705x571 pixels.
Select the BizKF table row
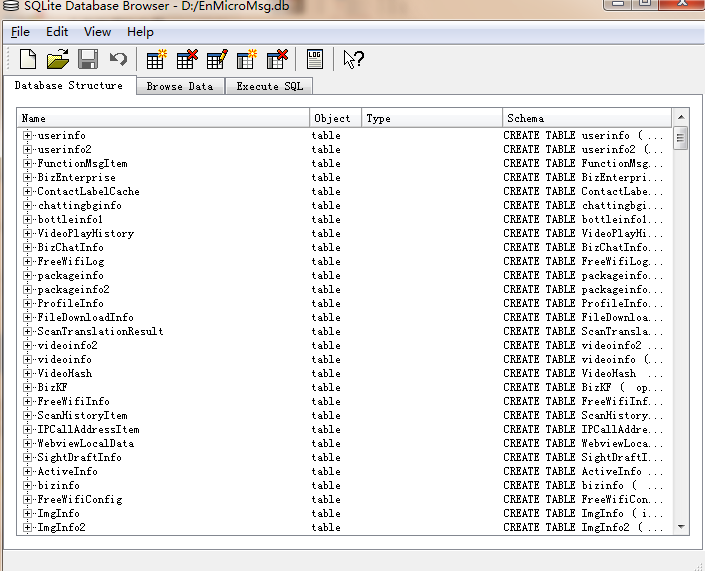(x=344, y=387)
